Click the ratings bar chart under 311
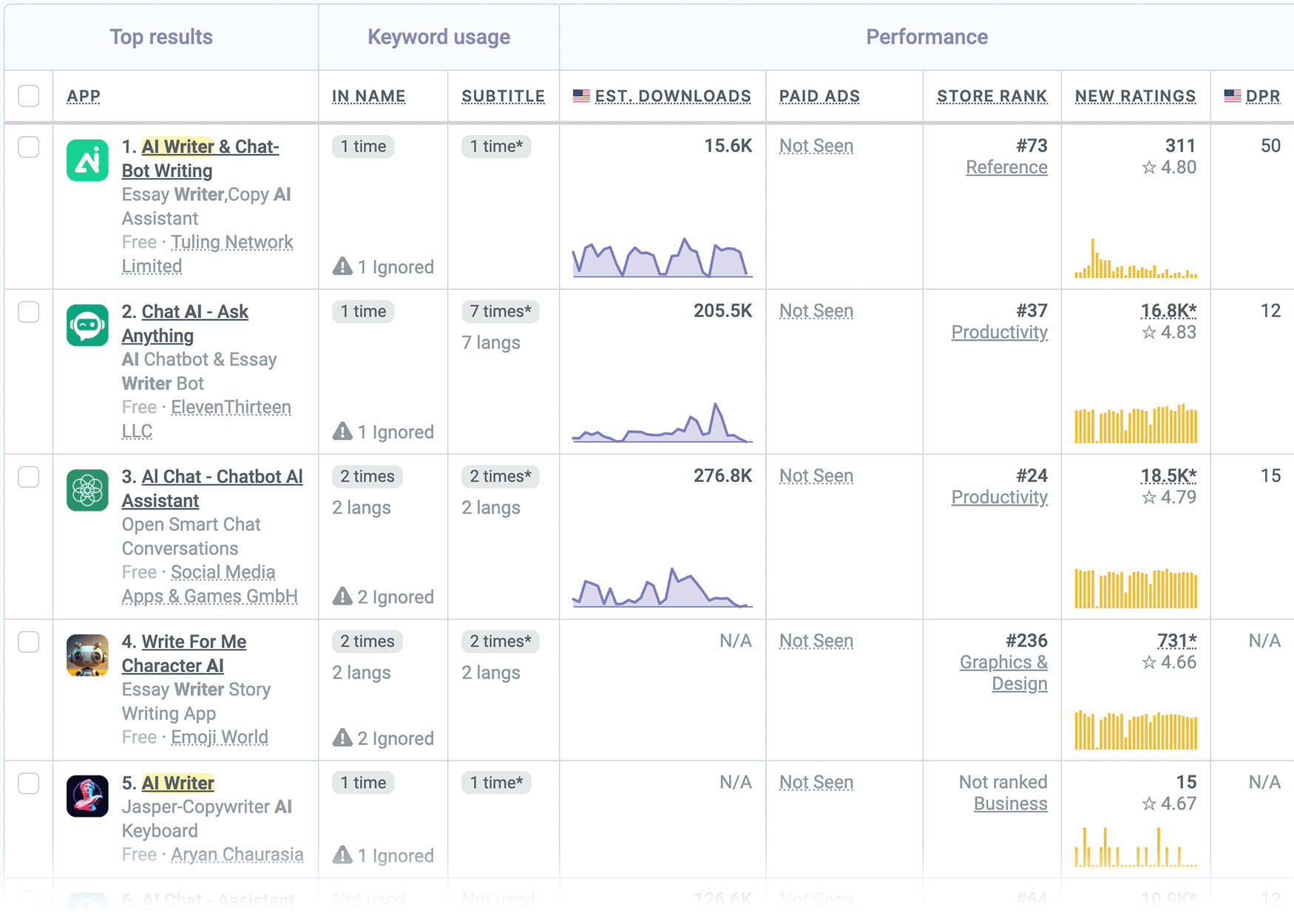This screenshot has height=924, width=1294. [x=1136, y=258]
